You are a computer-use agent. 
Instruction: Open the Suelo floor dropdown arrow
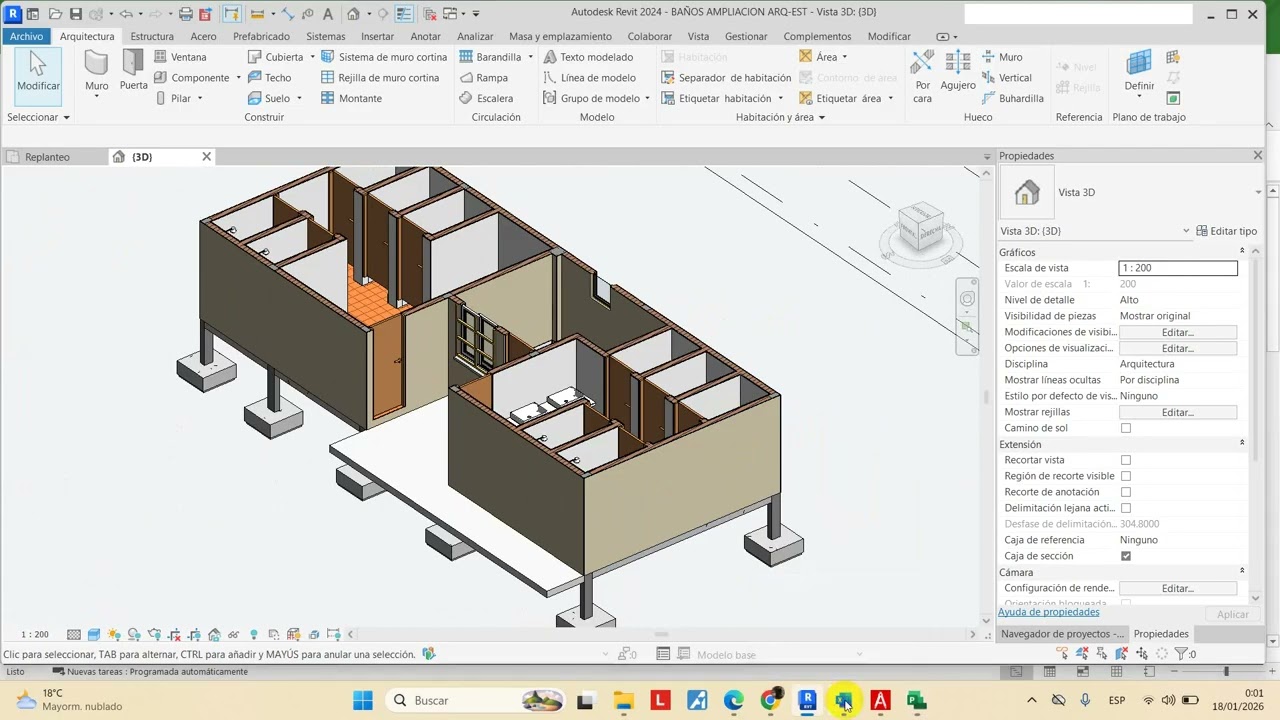click(299, 98)
